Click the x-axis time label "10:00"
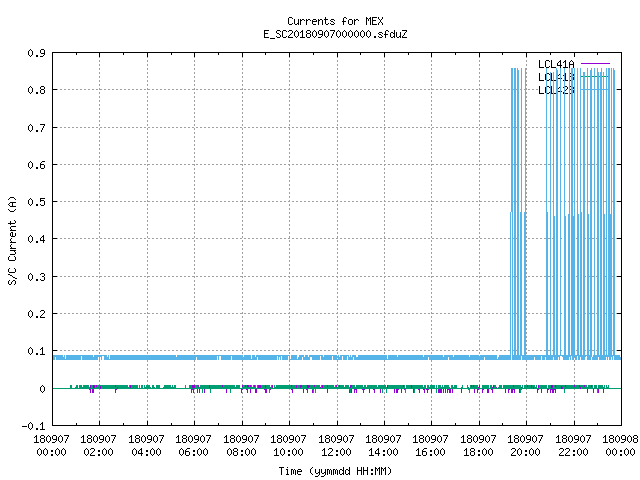Image resolution: width=640 pixels, height=480 pixels. pyautogui.click(x=288, y=452)
